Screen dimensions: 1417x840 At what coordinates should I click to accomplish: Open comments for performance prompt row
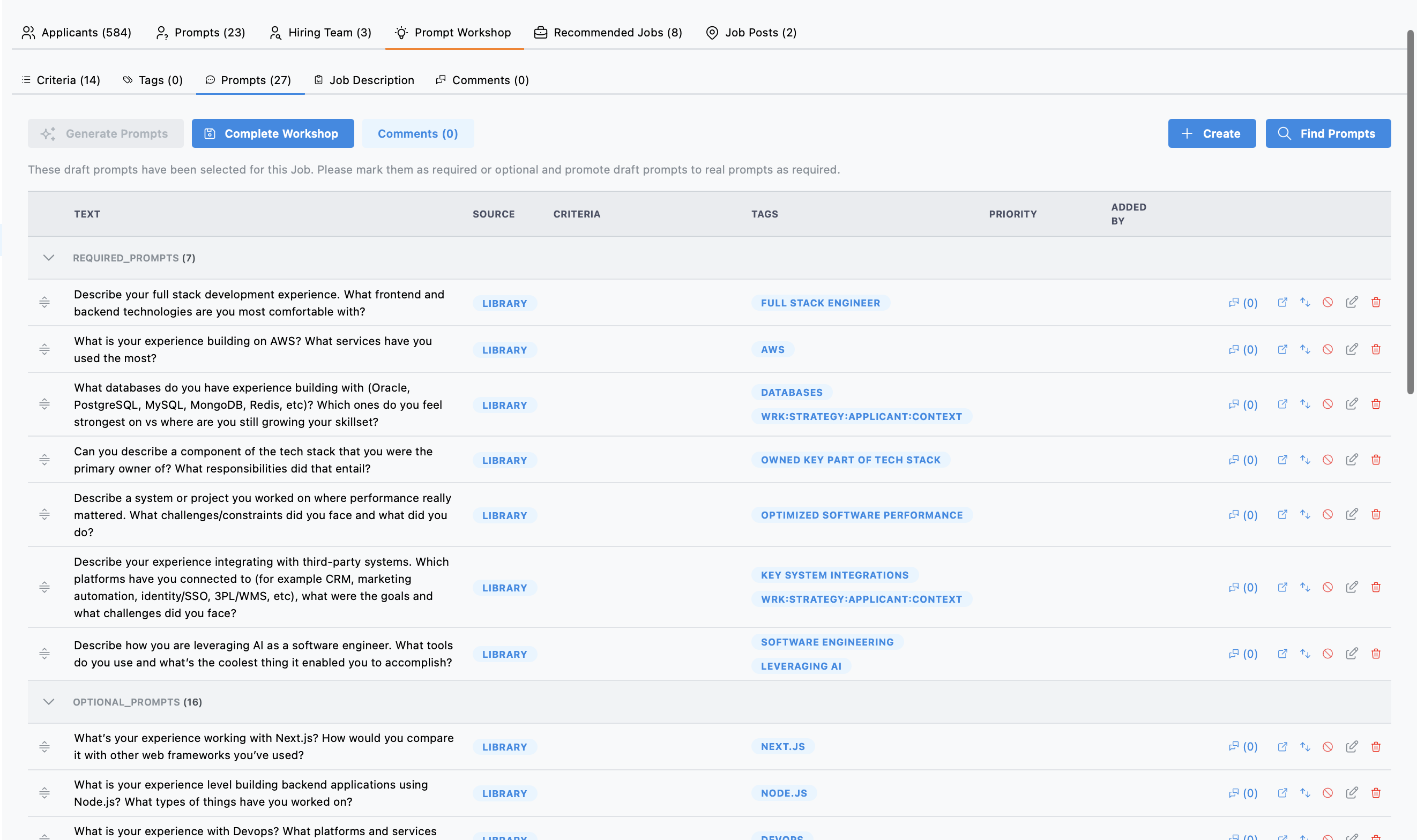1243,515
